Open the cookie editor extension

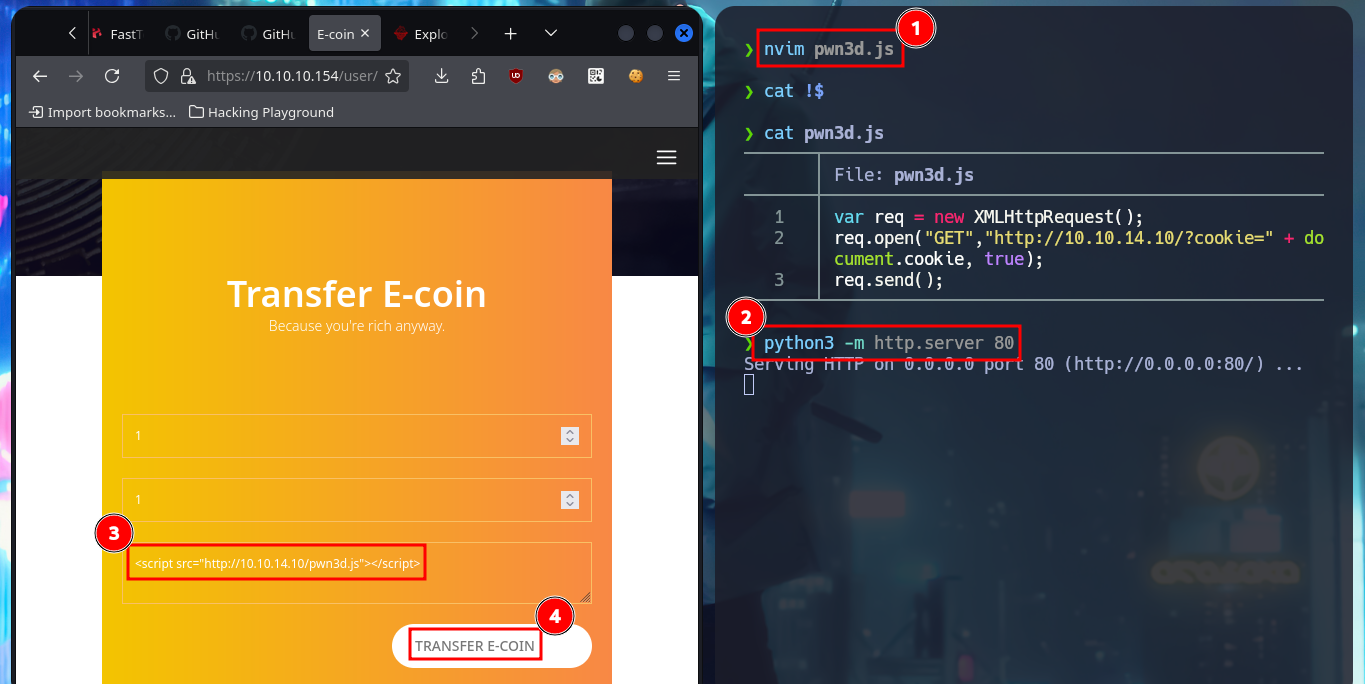[x=635, y=76]
